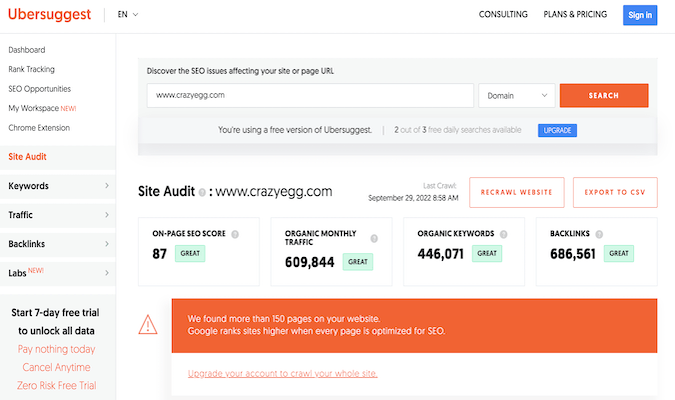
Task: Click info icon beside Organic Monthly Traffic
Action: click(x=374, y=239)
